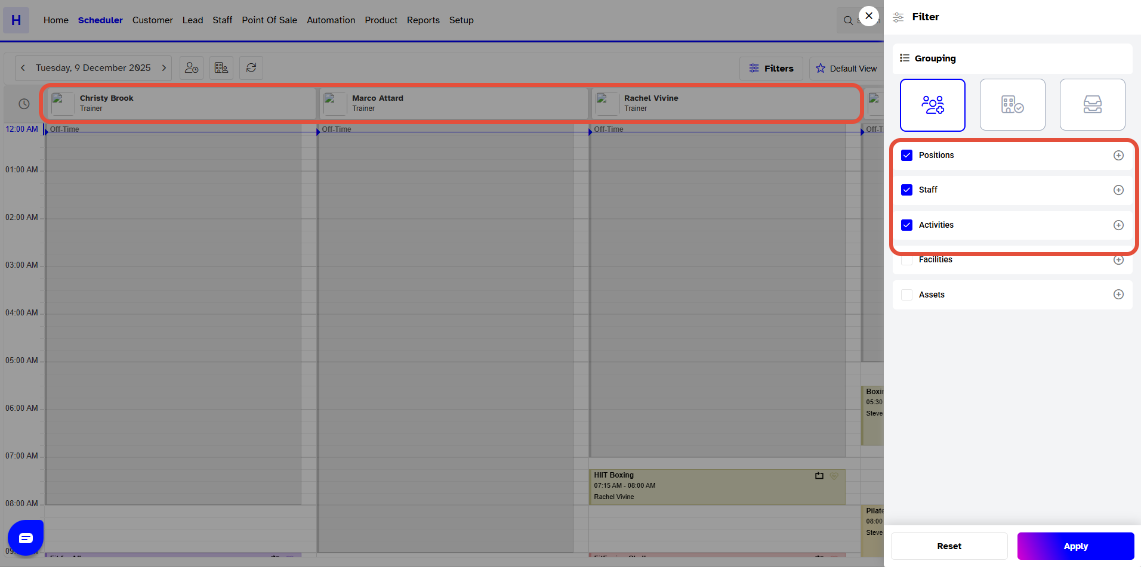The height and width of the screenshot is (567, 1141).
Task: Open the Lead menu
Action: pyautogui.click(x=192, y=20)
